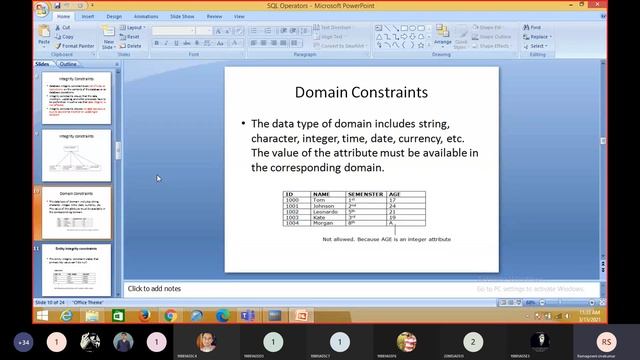640x360 pixels.
Task: Open the Select dropdown in Editing
Action: coord(536,46)
